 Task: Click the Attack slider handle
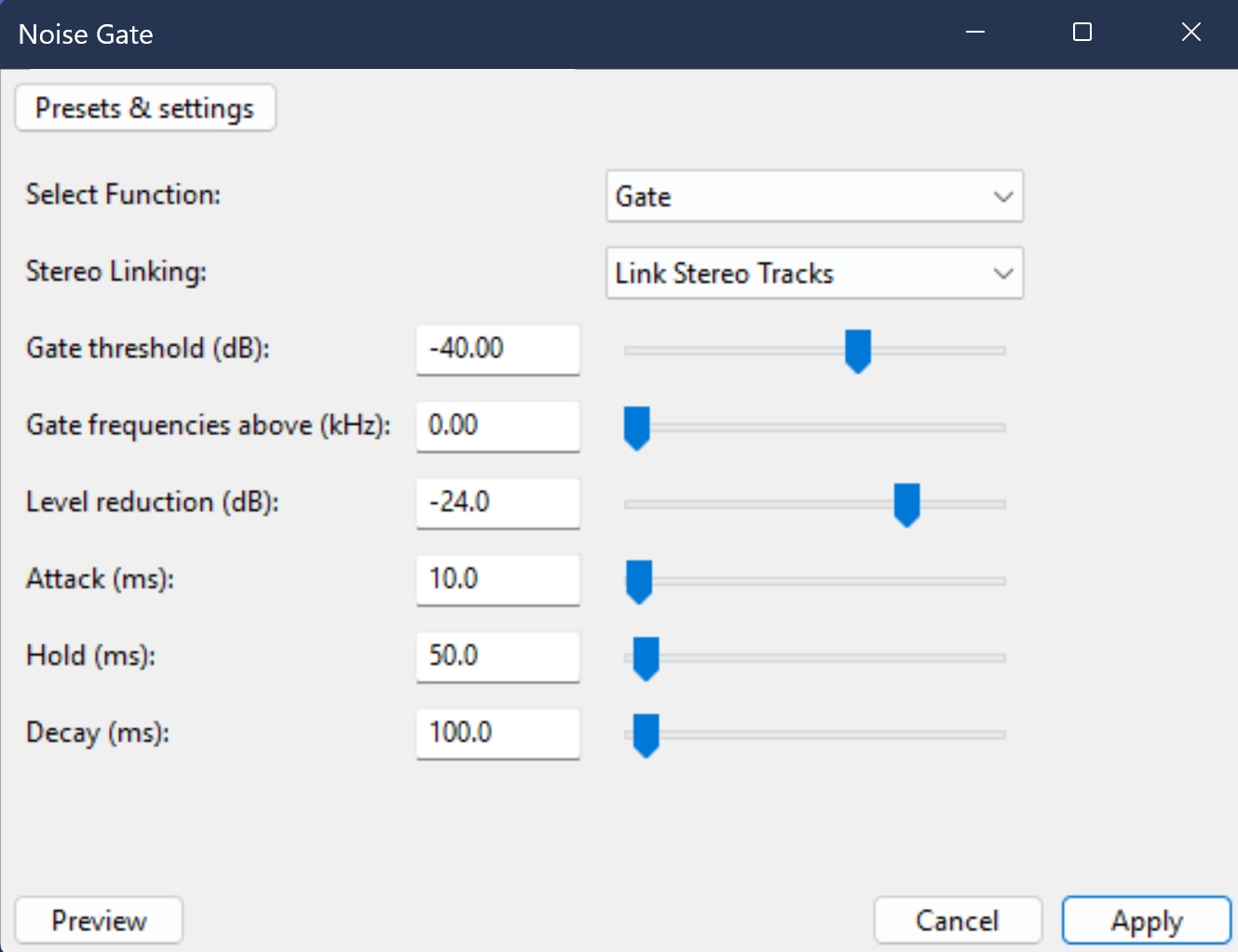639,580
